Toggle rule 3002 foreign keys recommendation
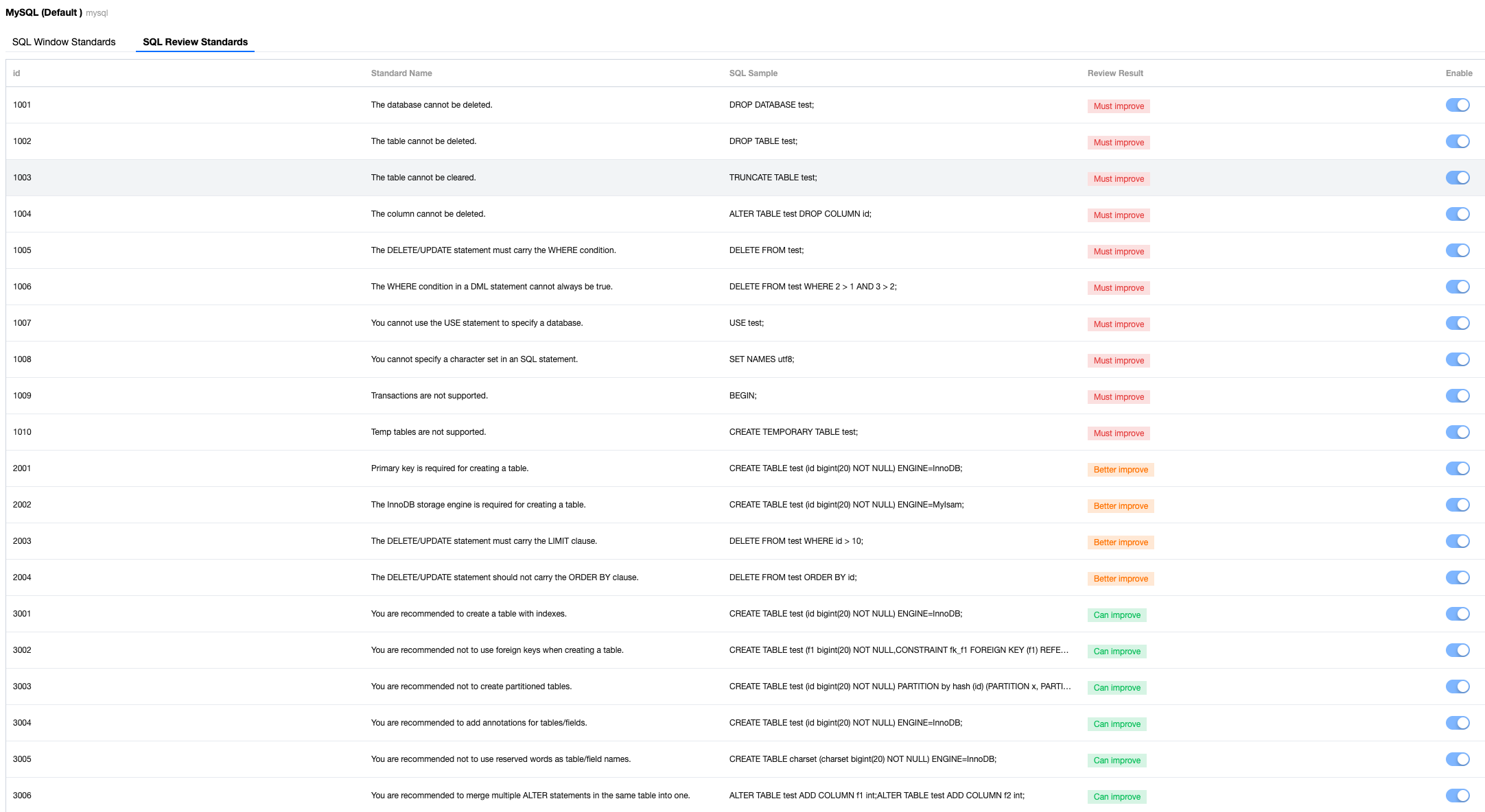Image resolution: width=1485 pixels, height=812 pixels. pyautogui.click(x=1457, y=650)
